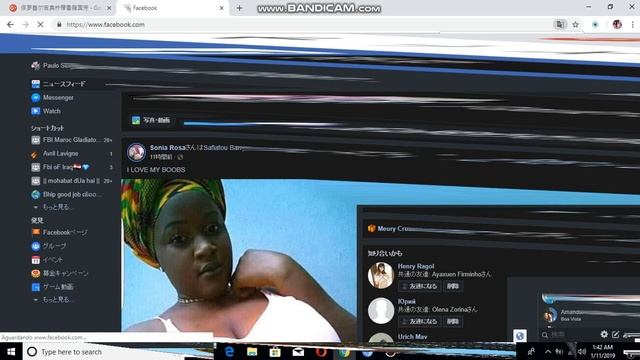
Task: Open the Avril Lavigne shortcut
Action: [x=60, y=153]
